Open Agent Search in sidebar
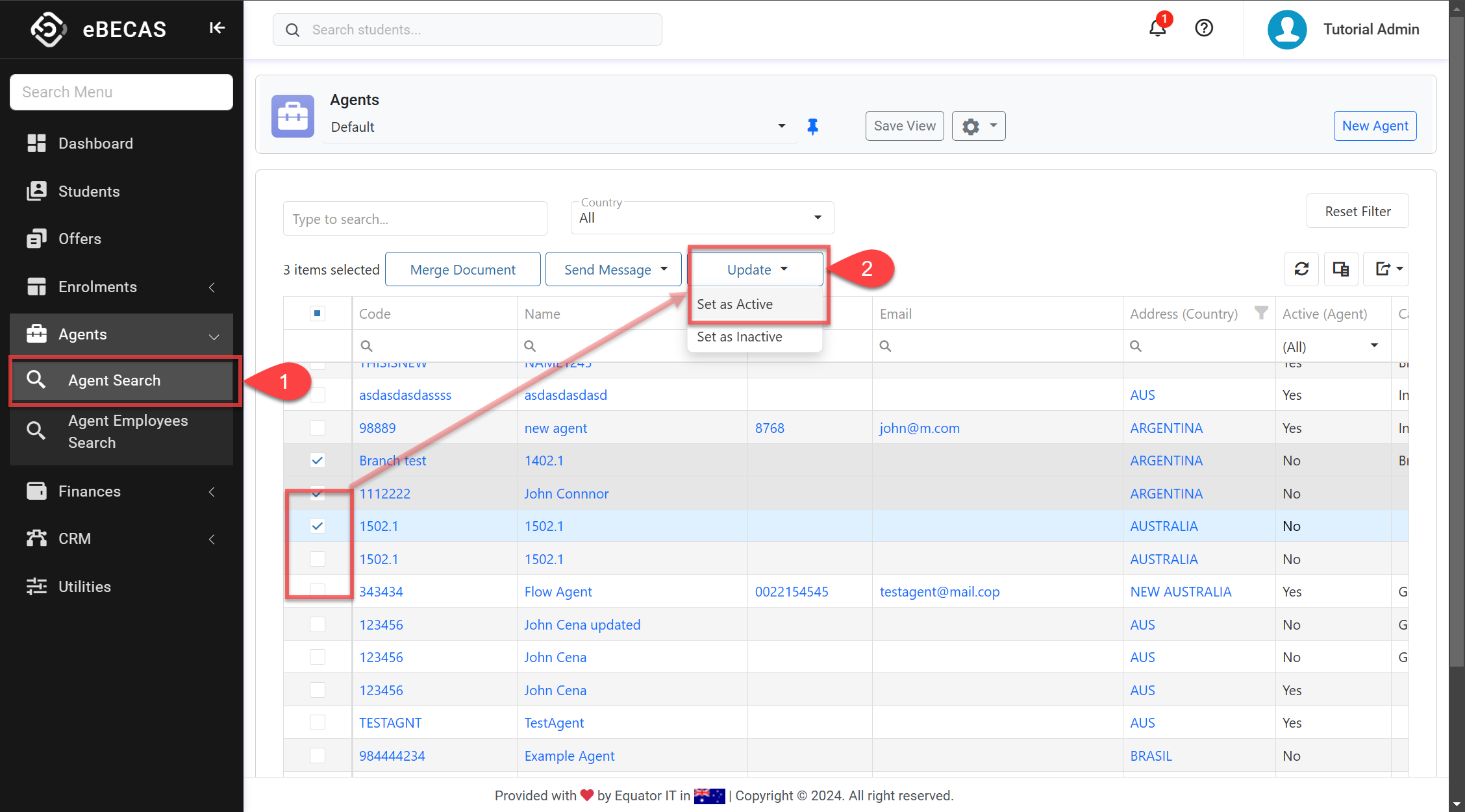1465x812 pixels. coord(121,380)
